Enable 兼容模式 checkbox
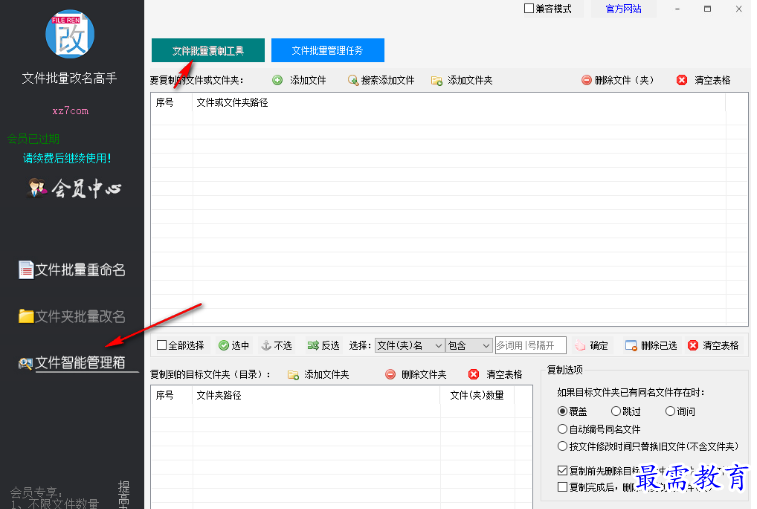The height and width of the screenshot is (509, 757). [x=529, y=8]
